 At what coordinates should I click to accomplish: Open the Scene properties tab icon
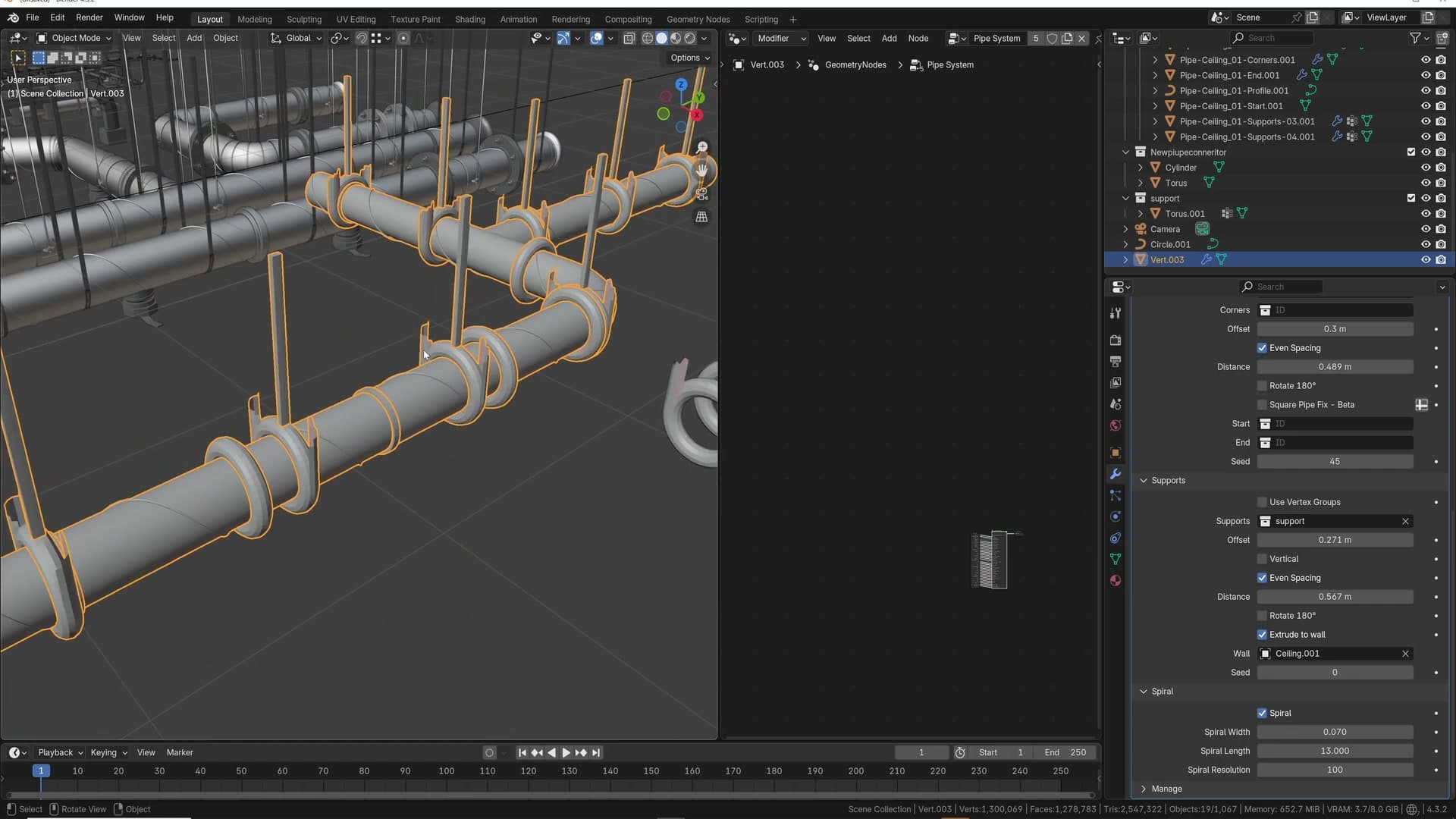pyautogui.click(x=1115, y=404)
